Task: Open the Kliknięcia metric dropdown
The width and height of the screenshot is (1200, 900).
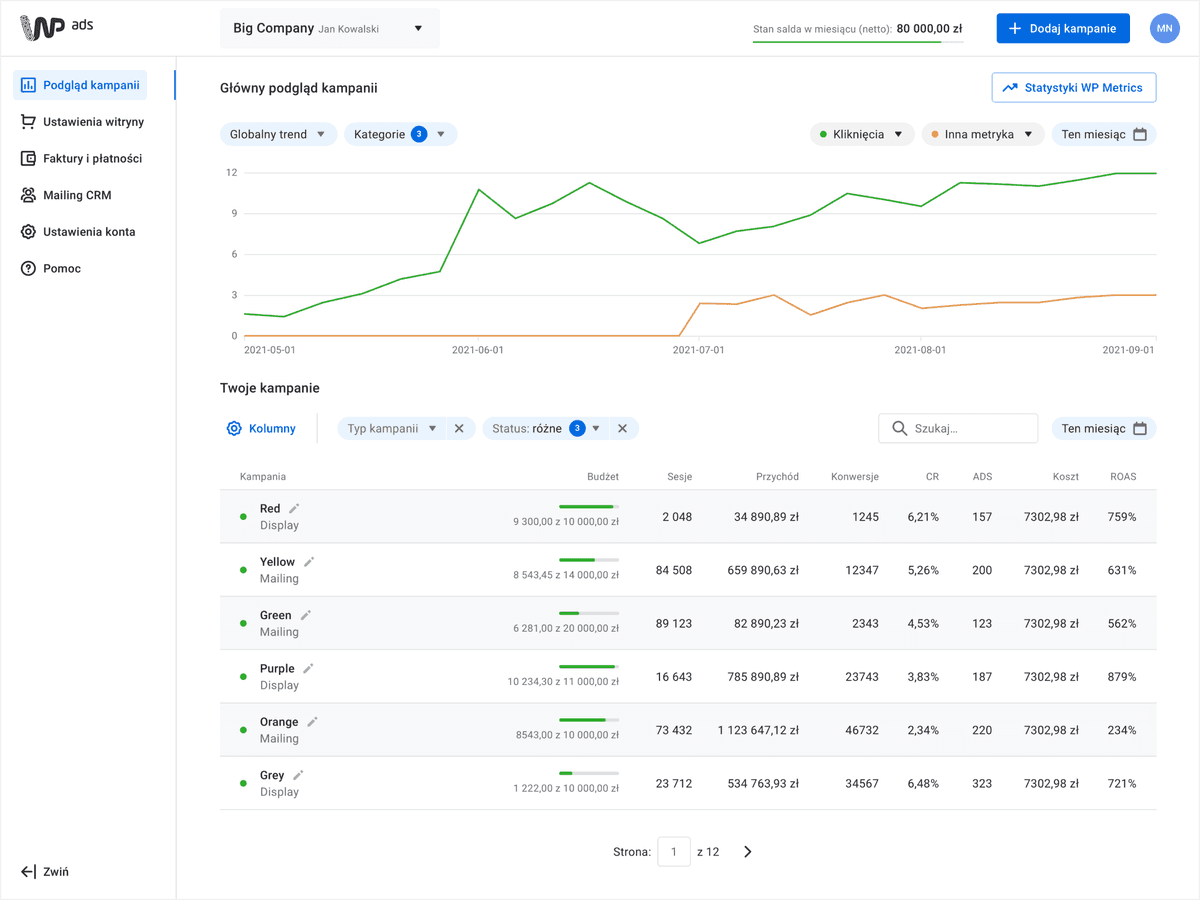Action: click(x=862, y=134)
